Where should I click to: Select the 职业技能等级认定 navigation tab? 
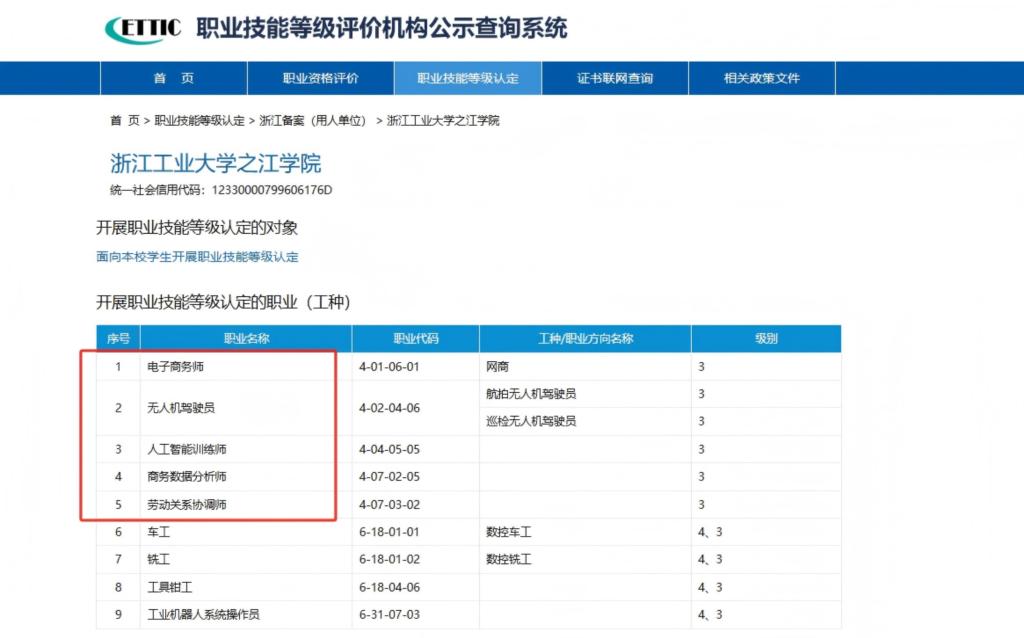pyautogui.click(x=467, y=78)
